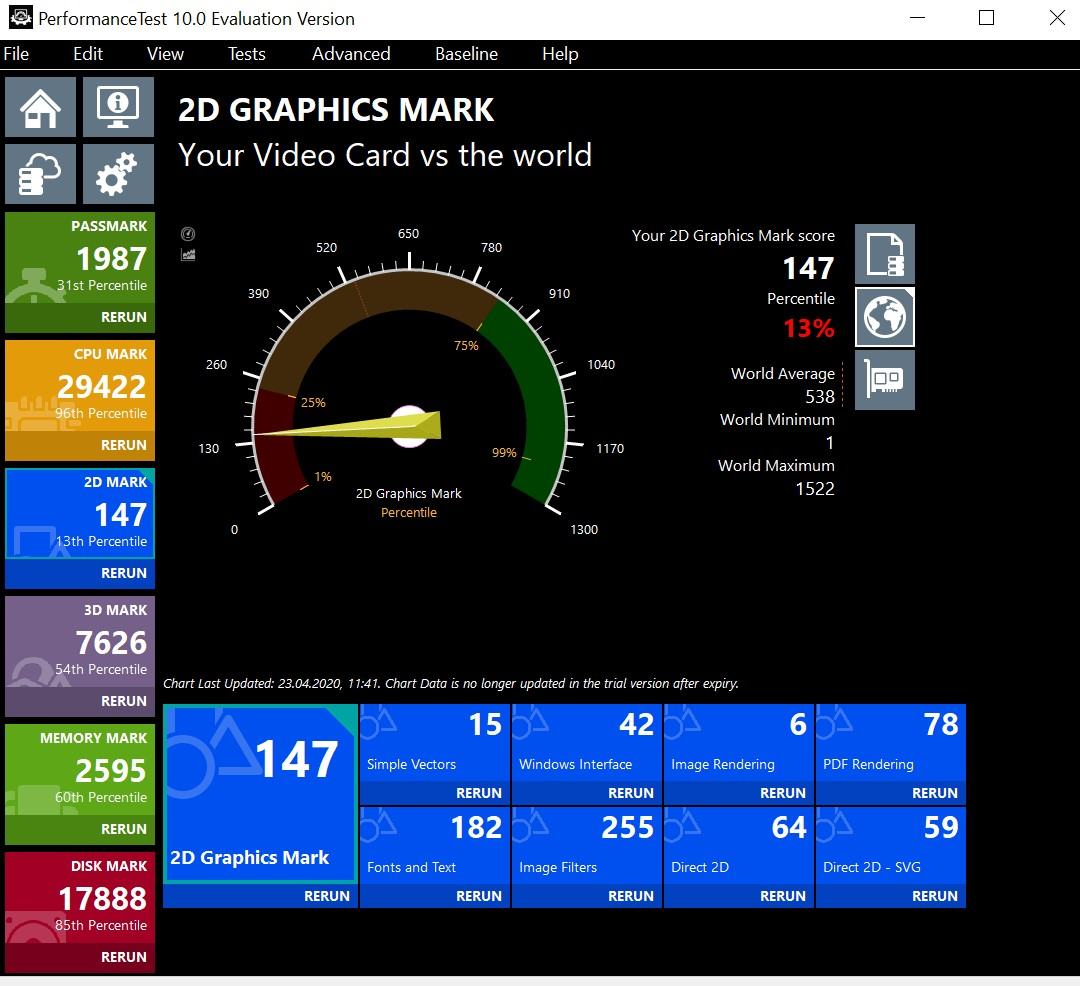Rerun the PDF Rendering test
The height and width of the screenshot is (986, 1080).
891,793
